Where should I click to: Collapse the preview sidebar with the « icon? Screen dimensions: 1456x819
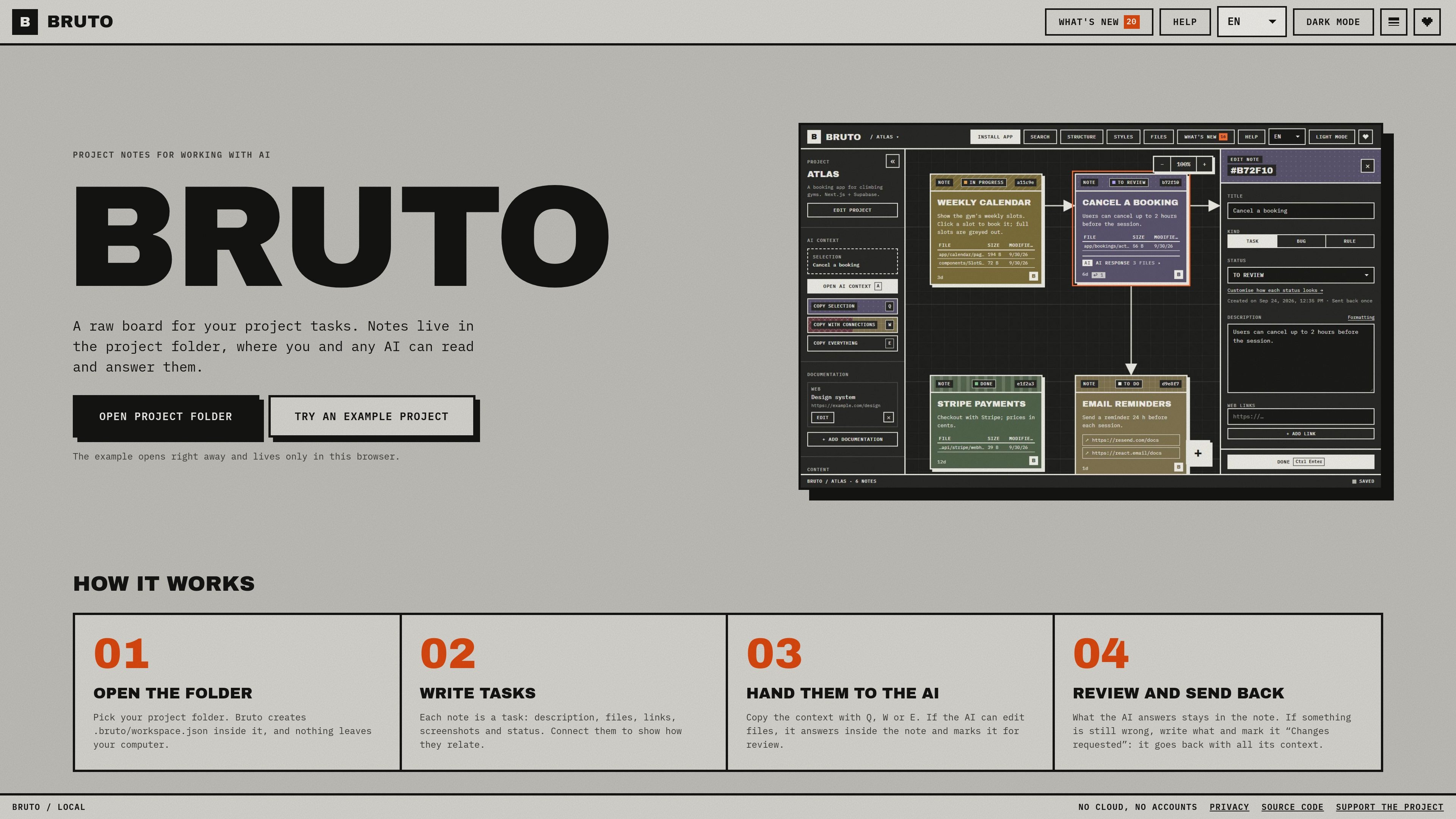[892, 162]
